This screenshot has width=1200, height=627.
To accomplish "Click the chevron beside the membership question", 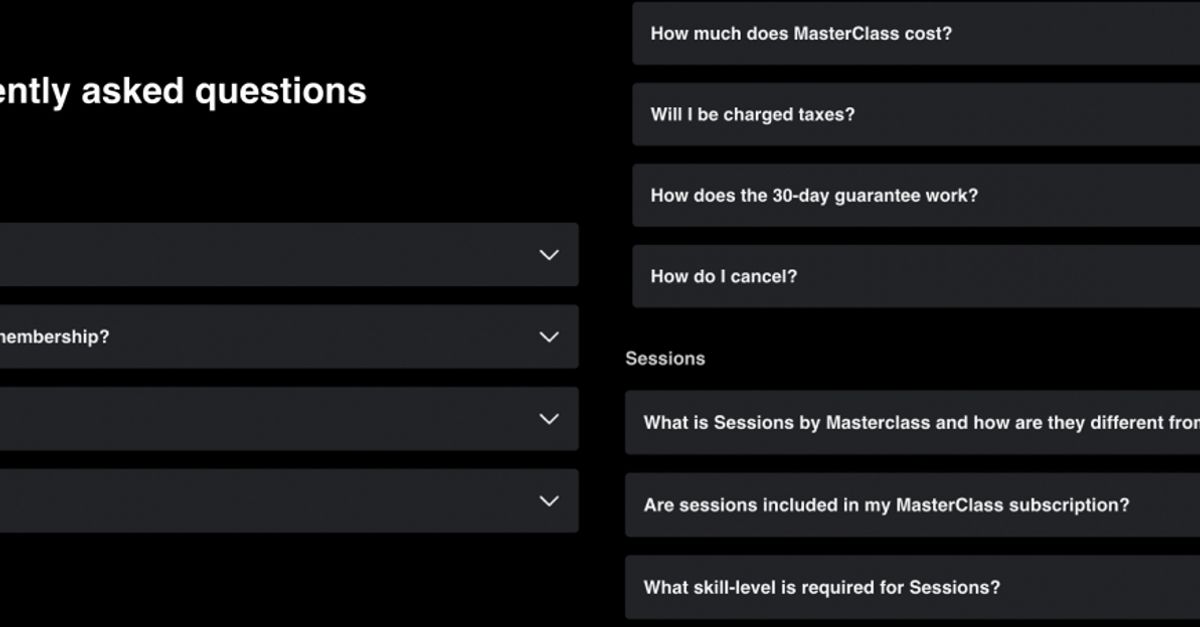I will point(546,337).
